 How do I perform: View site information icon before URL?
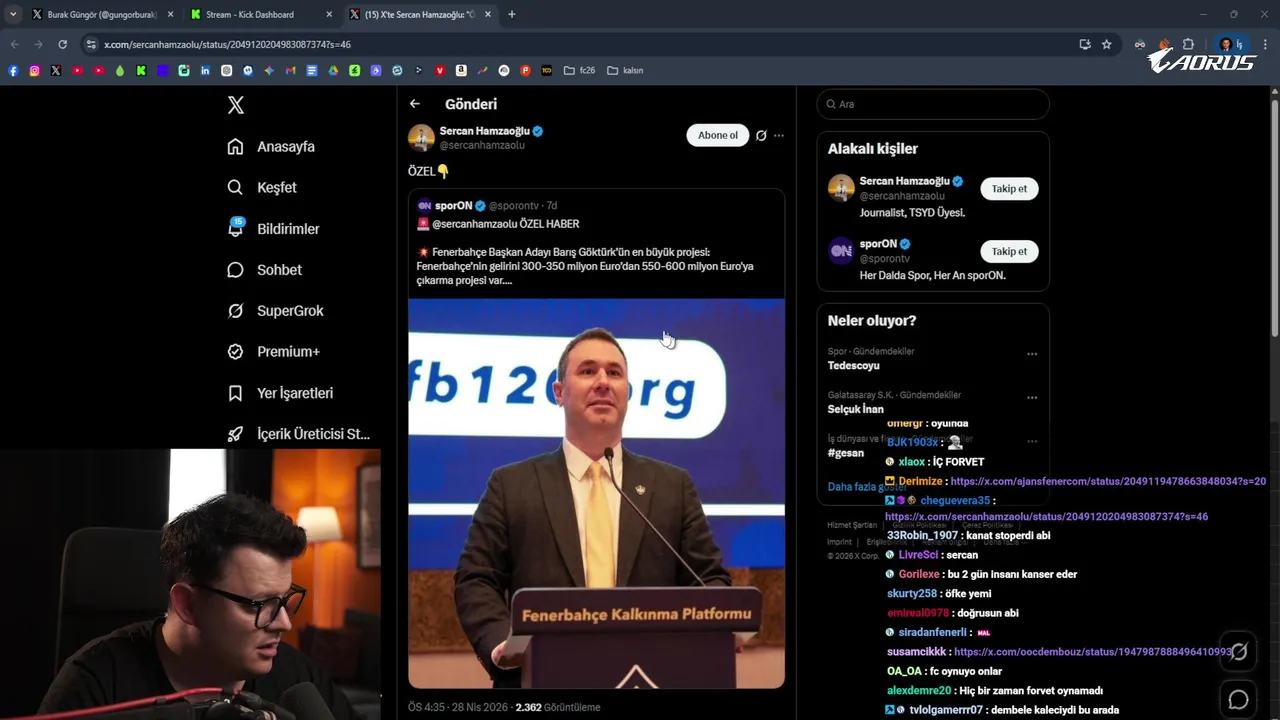[91, 45]
